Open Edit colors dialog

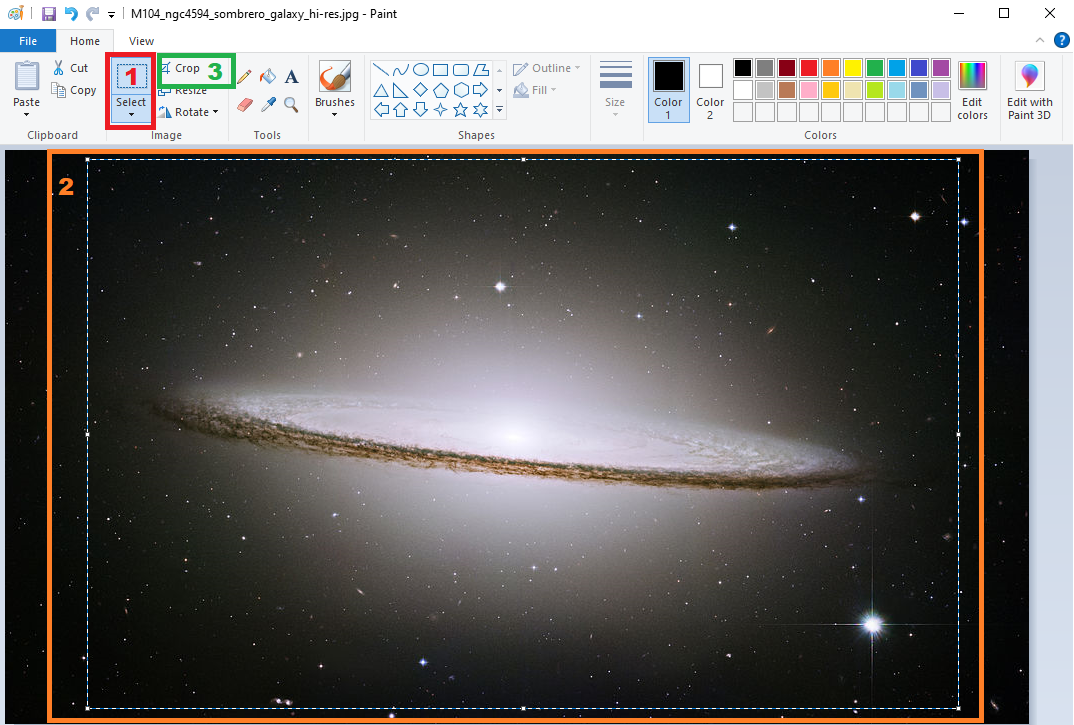coord(972,90)
